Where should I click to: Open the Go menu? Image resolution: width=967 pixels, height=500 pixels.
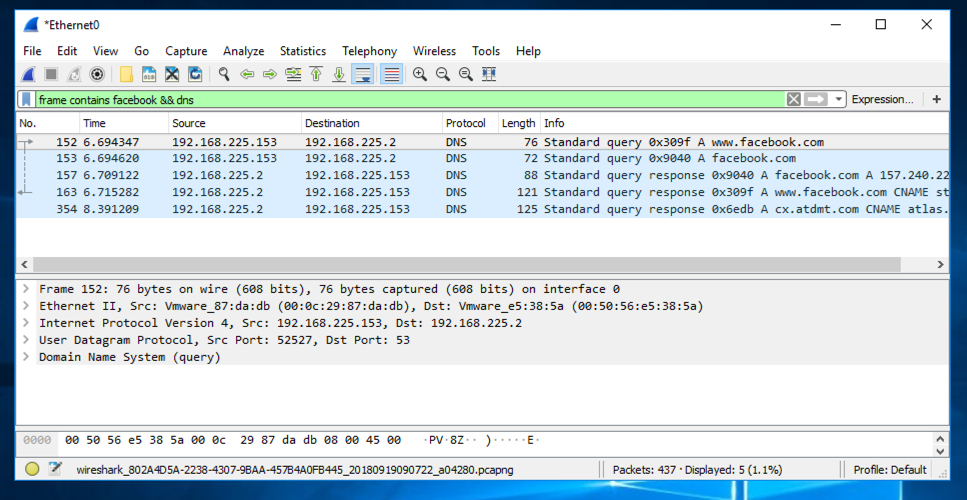[142, 51]
